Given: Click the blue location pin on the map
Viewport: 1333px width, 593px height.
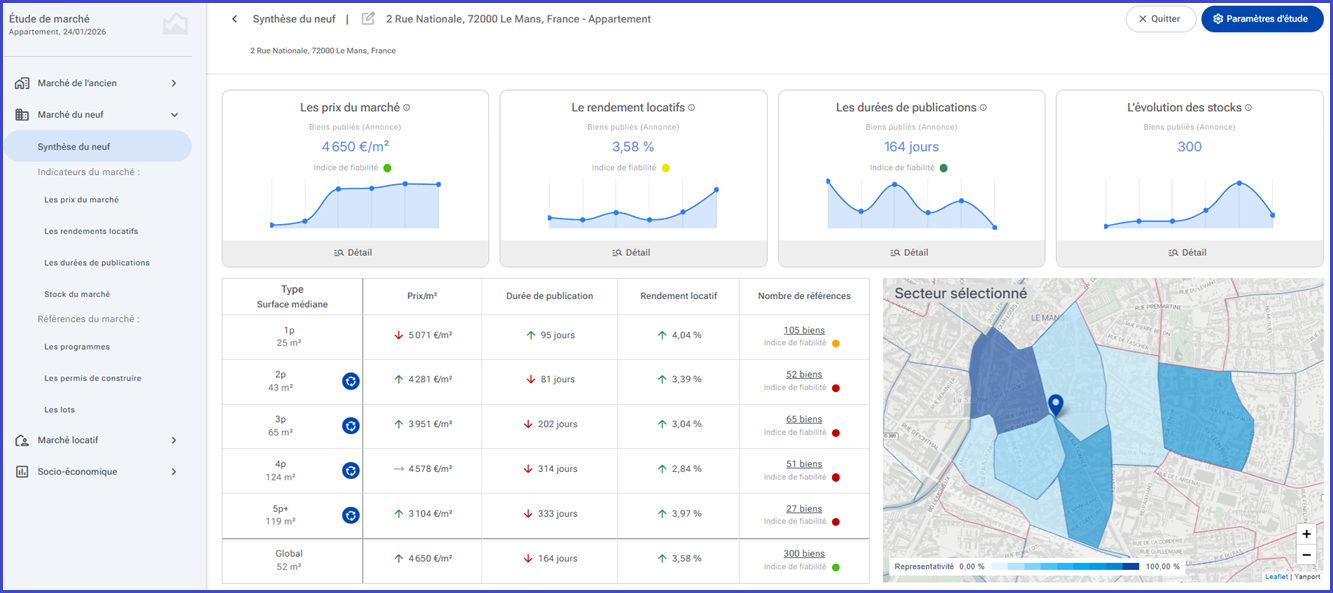Looking at the screenshot, I should pos(1055,405).
